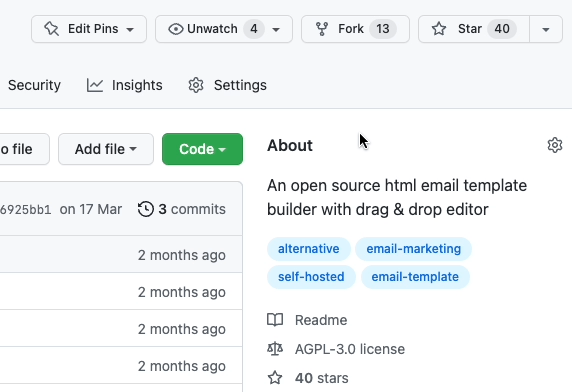Click the commit date on 17 Mar

coord(90,209)
